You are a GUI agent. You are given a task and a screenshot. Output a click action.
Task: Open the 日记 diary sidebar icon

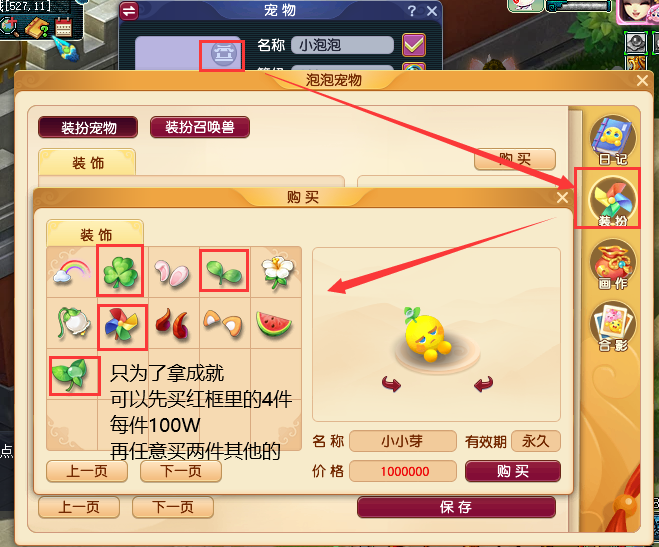coord(613,141)
